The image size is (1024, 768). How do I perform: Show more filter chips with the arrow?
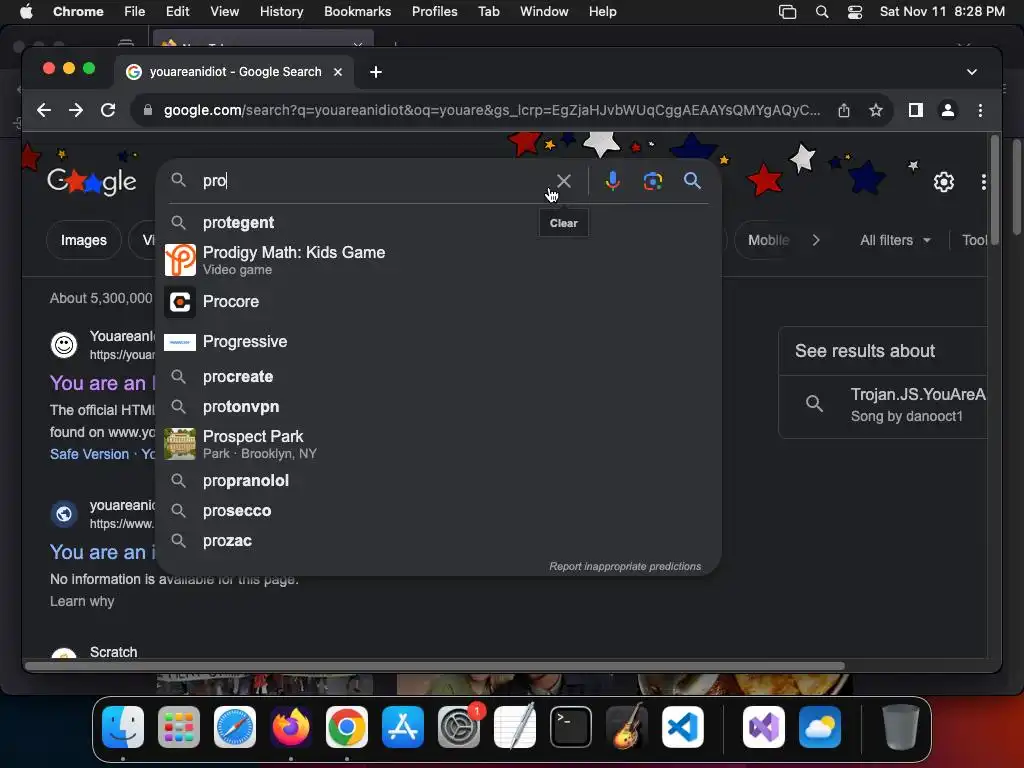point(816,240)
